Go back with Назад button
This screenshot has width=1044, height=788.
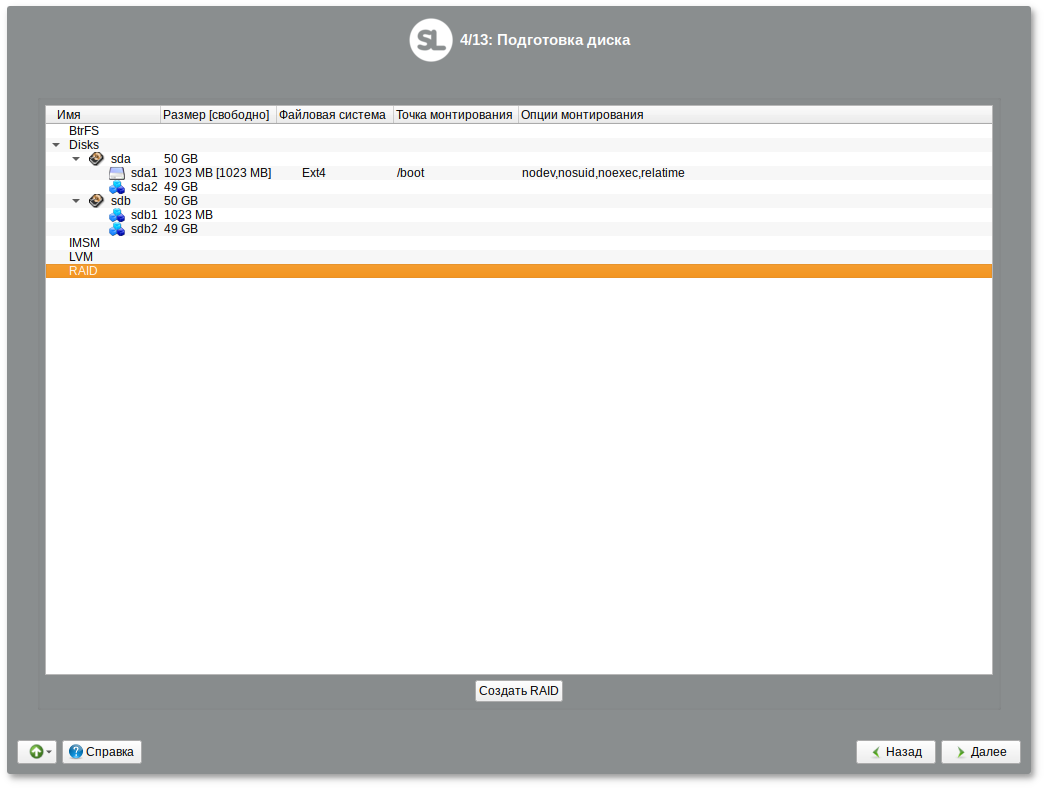pos(895,752)
